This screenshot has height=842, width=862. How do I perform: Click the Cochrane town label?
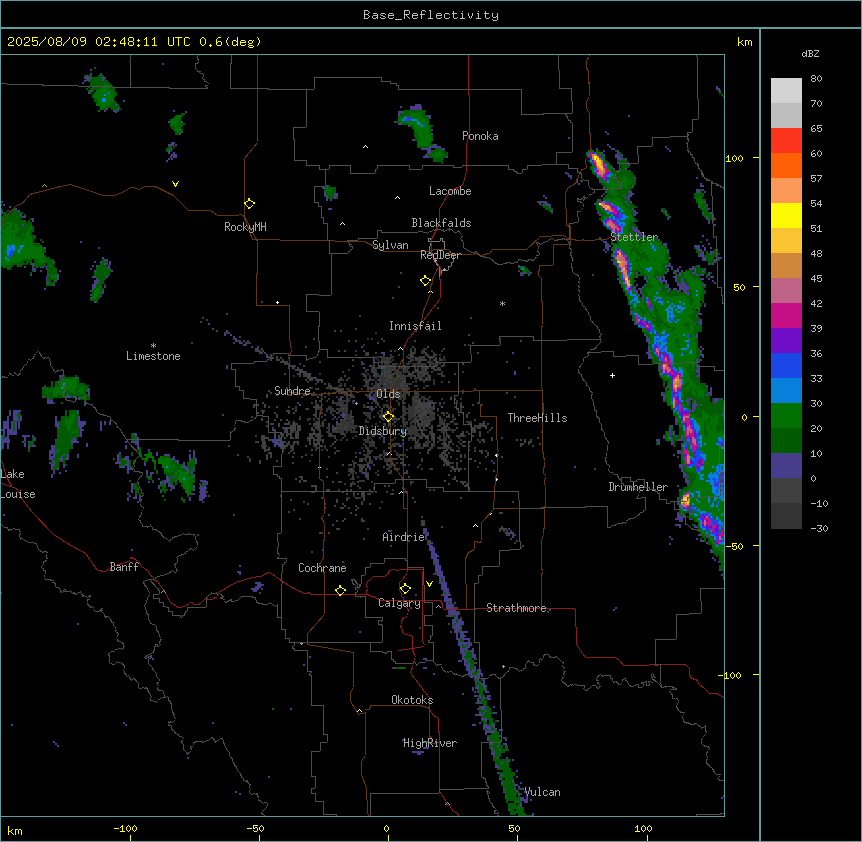(322, 568)
